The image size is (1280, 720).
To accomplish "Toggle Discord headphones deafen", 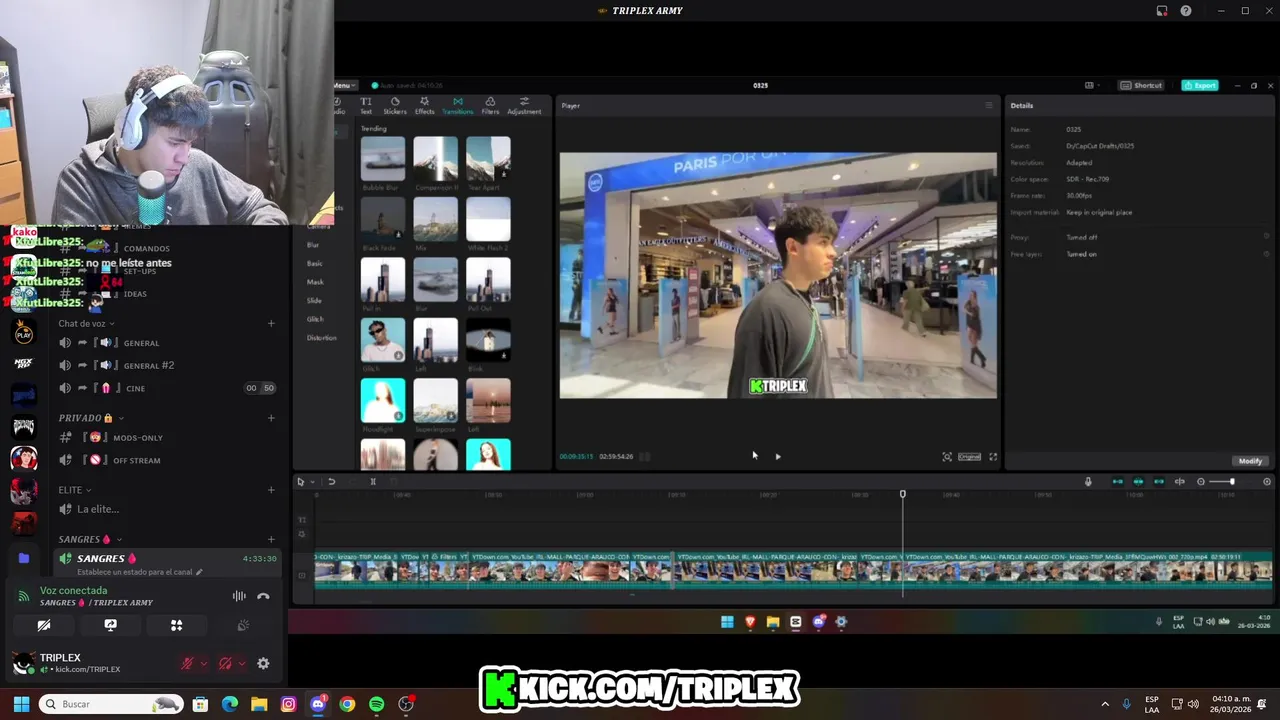I will pos(225,663).
